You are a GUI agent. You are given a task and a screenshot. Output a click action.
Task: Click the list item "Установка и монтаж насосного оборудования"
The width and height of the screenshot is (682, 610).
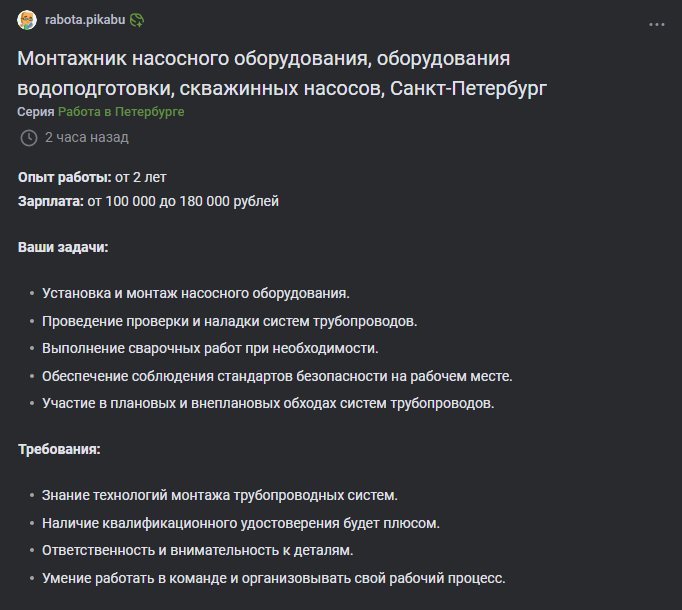[x=196, y=294]
